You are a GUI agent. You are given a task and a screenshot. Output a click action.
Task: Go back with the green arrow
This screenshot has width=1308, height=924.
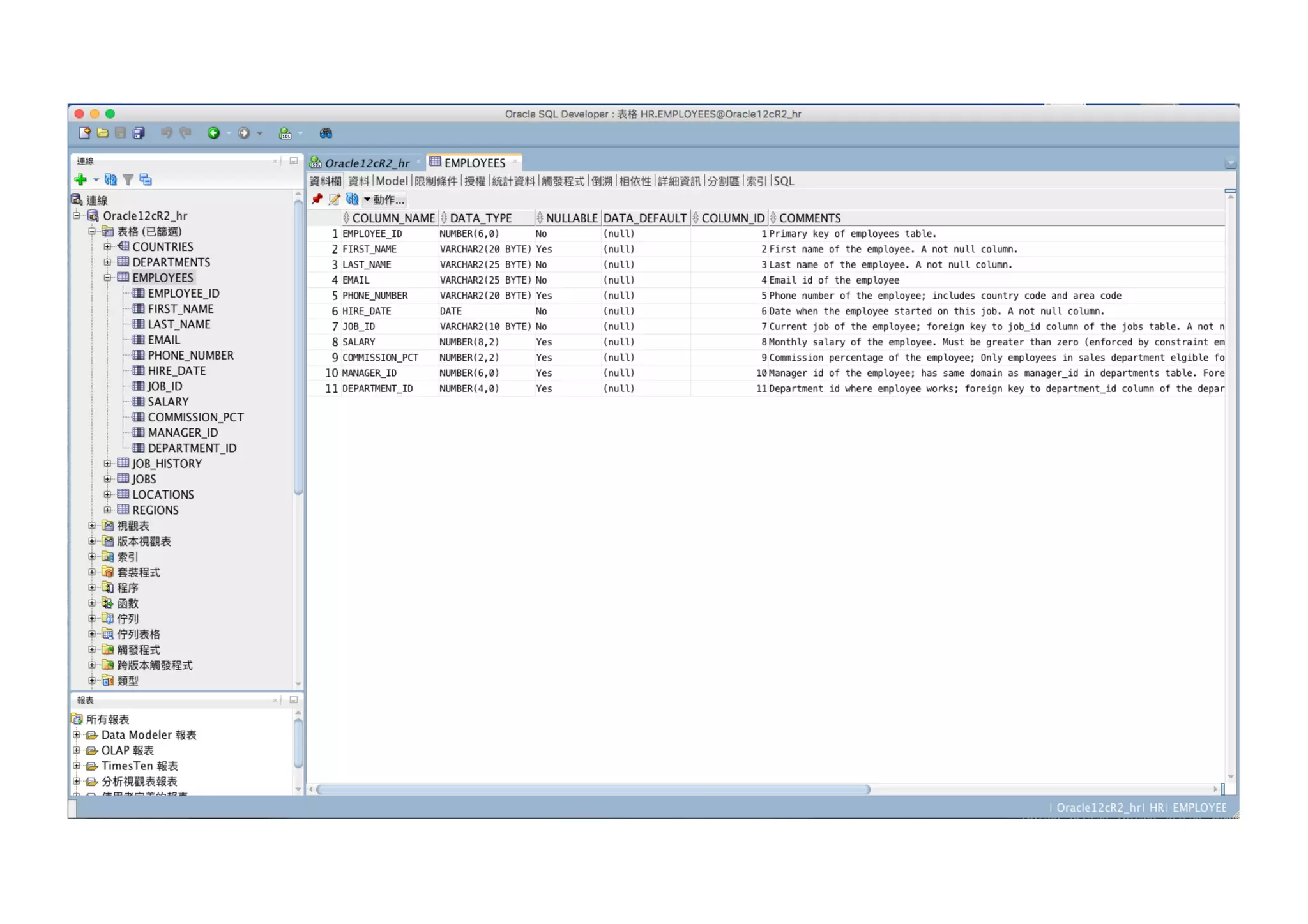point(214,133)
